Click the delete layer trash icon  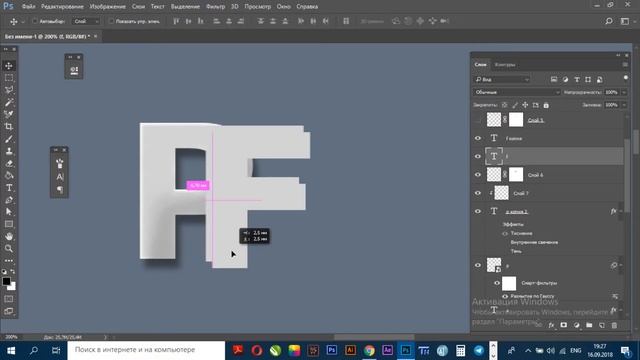614,325
